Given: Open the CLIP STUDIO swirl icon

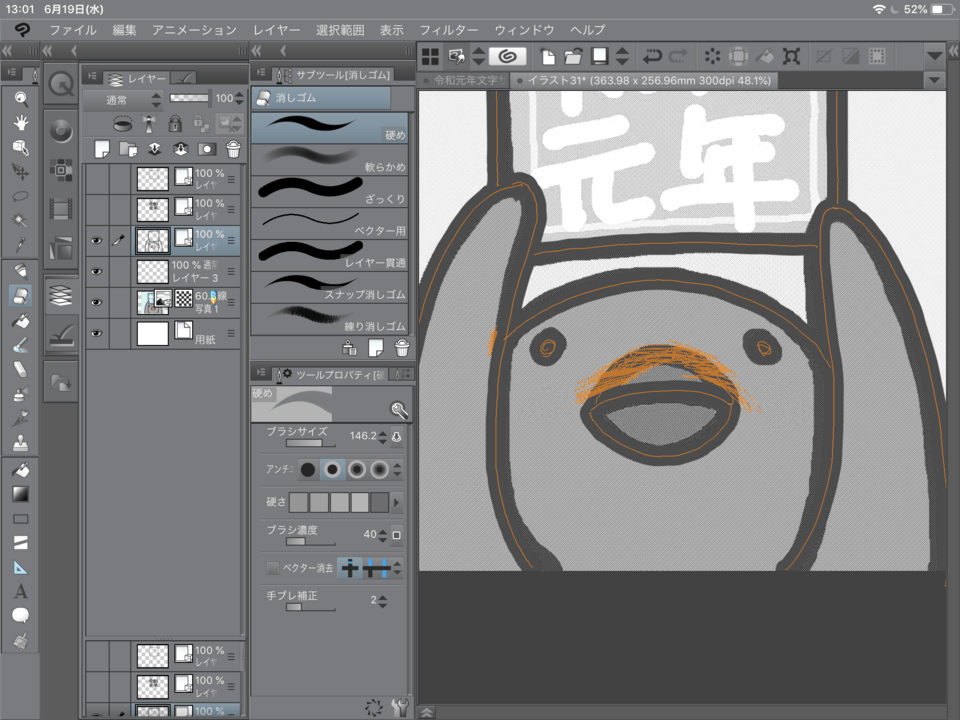Looking at the screenshot, I should (x=507, y=56).
